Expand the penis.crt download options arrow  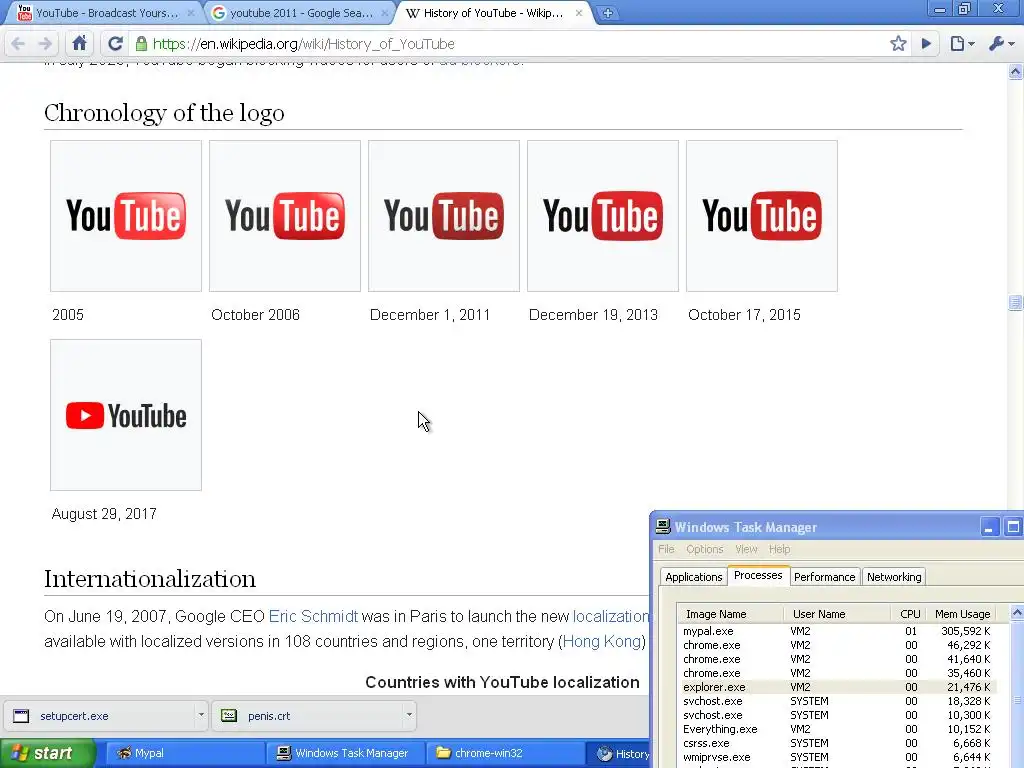(409, 715)
